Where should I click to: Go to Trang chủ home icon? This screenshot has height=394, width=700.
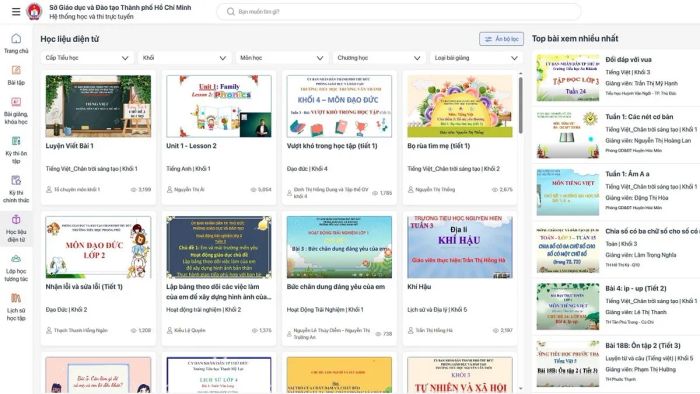(x=16, y=38)
